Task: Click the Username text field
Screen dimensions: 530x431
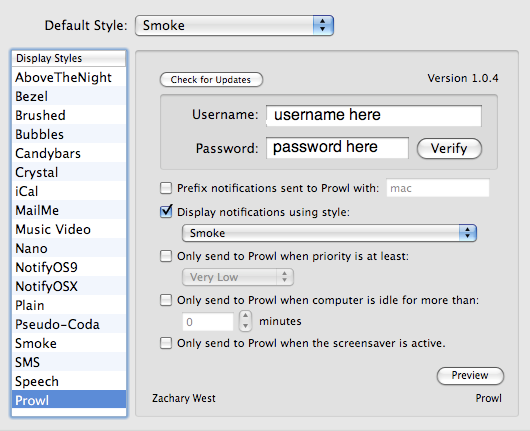Action: (x=374, y=116)
